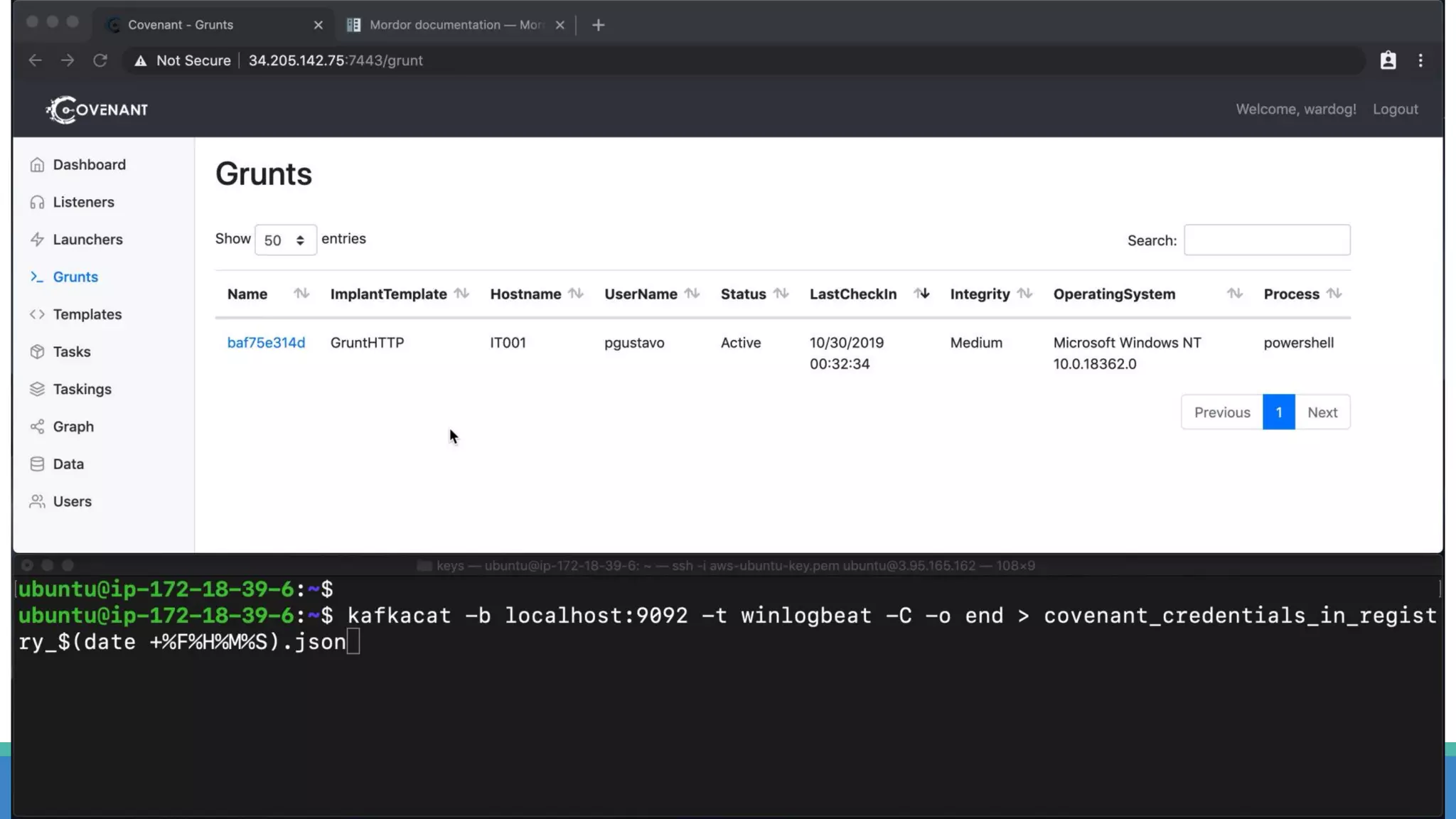Reload the current page

coord(100,60)
